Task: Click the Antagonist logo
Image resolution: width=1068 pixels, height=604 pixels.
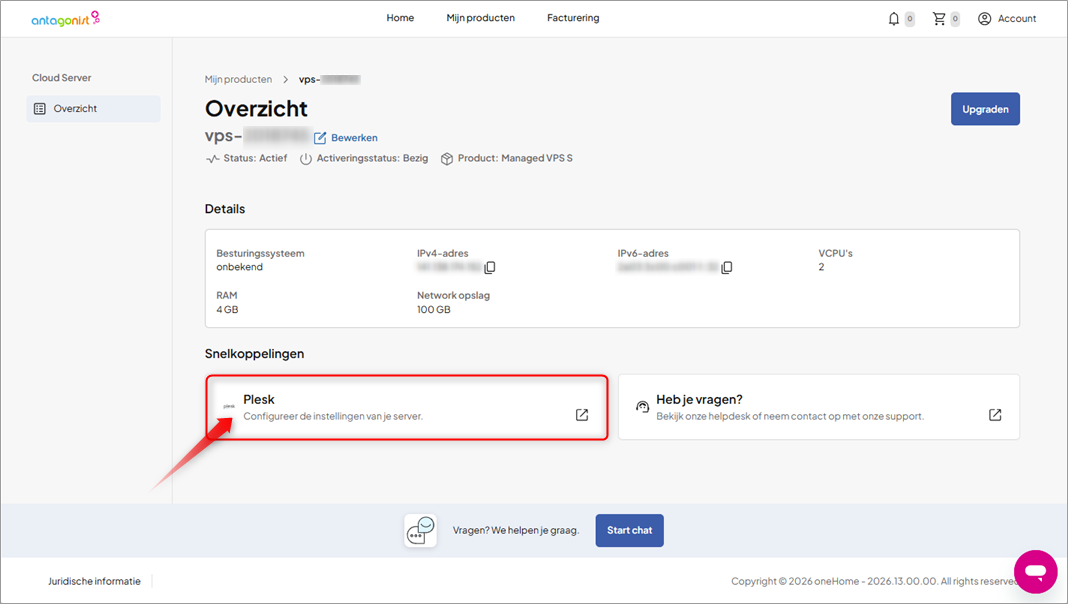Action: (65, 18)
